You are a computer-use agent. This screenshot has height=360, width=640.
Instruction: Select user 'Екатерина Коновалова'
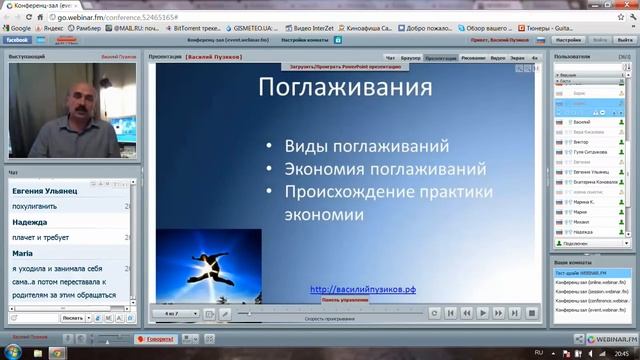590,182
